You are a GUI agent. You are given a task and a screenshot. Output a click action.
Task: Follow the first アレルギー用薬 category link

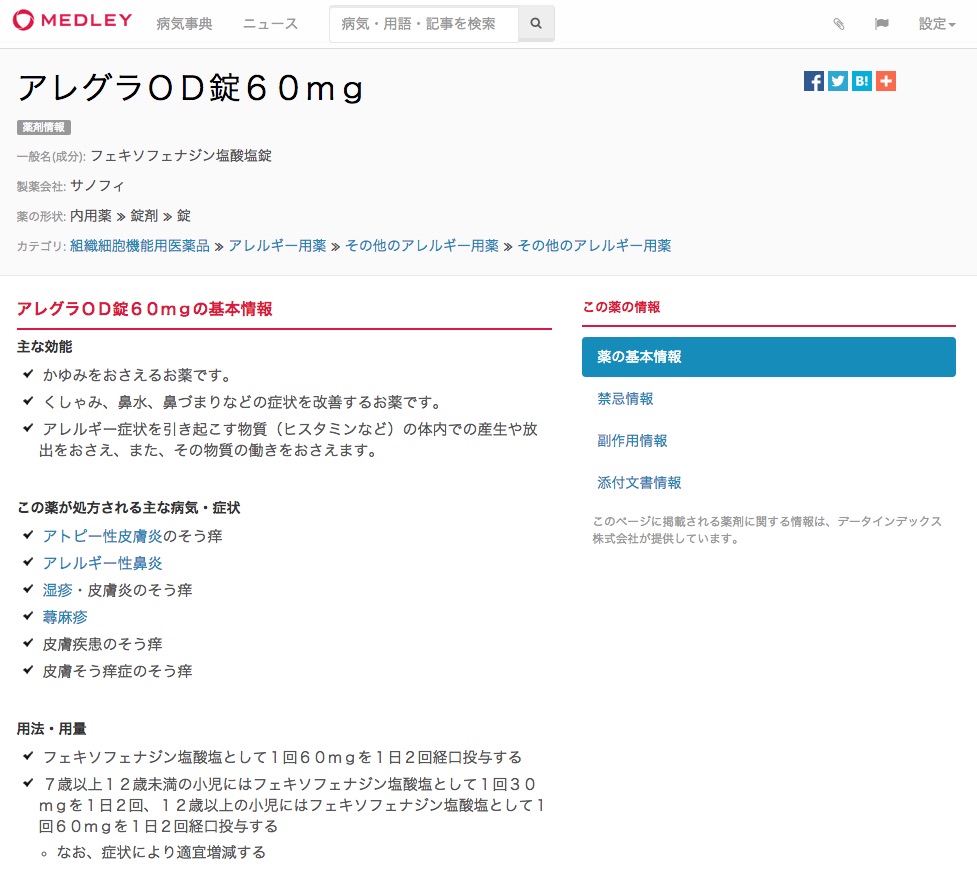tap(277, 246)
